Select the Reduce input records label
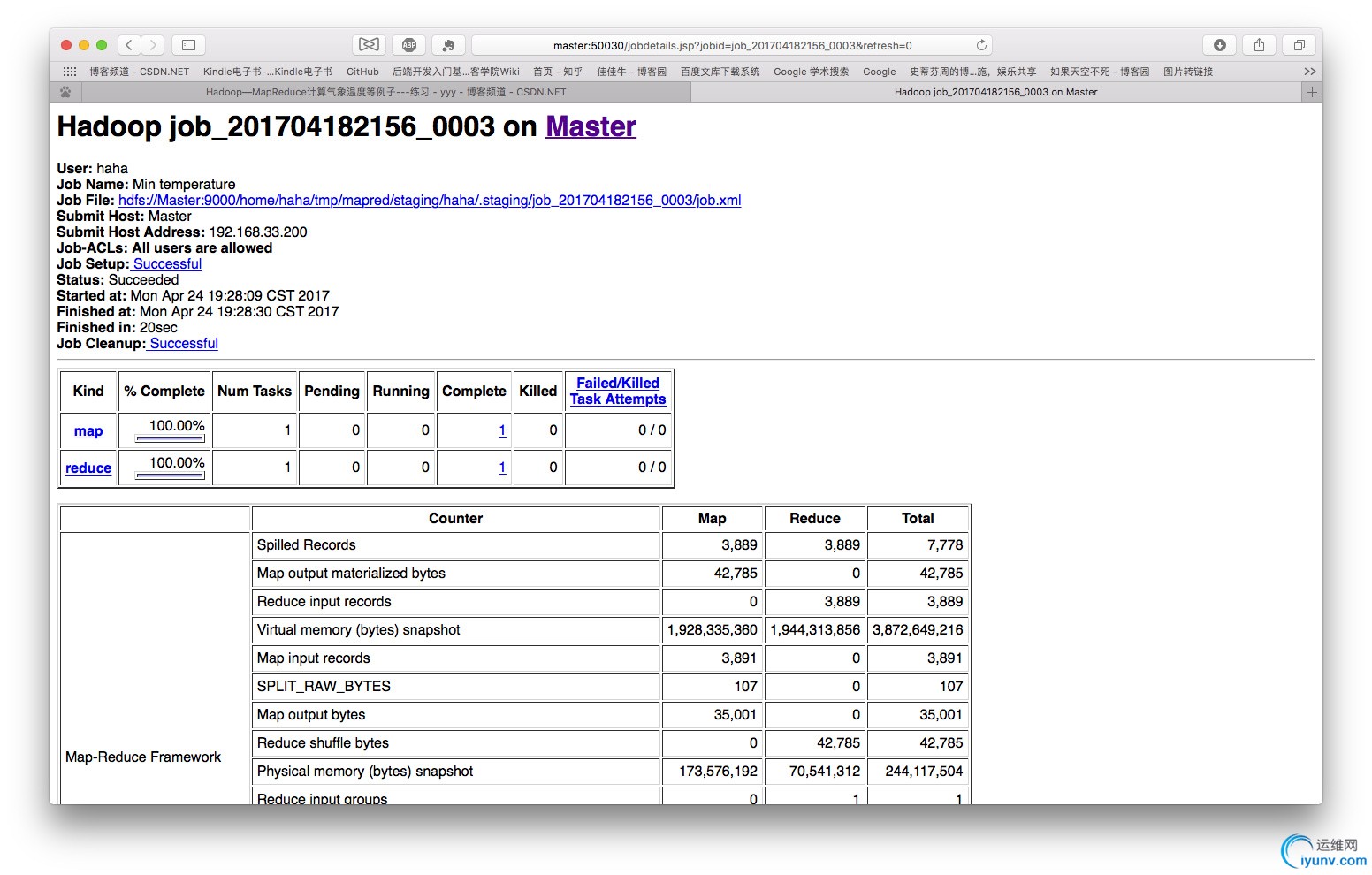This screenshot has height=875, width=1372. coord(324,602)
